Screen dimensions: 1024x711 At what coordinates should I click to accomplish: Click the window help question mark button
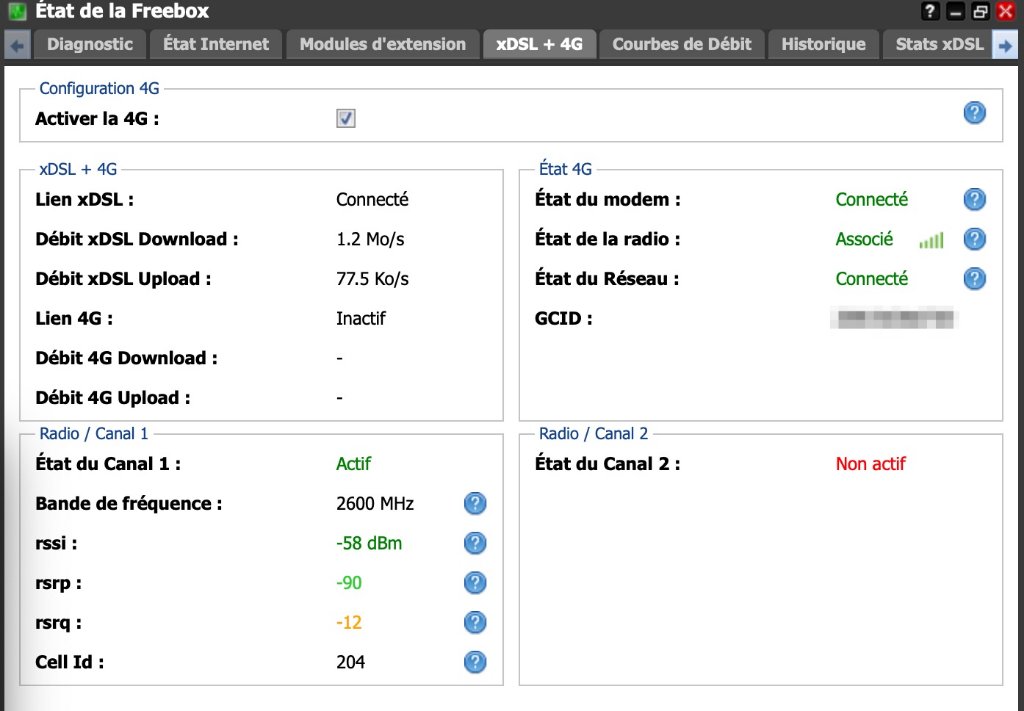[x=930, y=11]
